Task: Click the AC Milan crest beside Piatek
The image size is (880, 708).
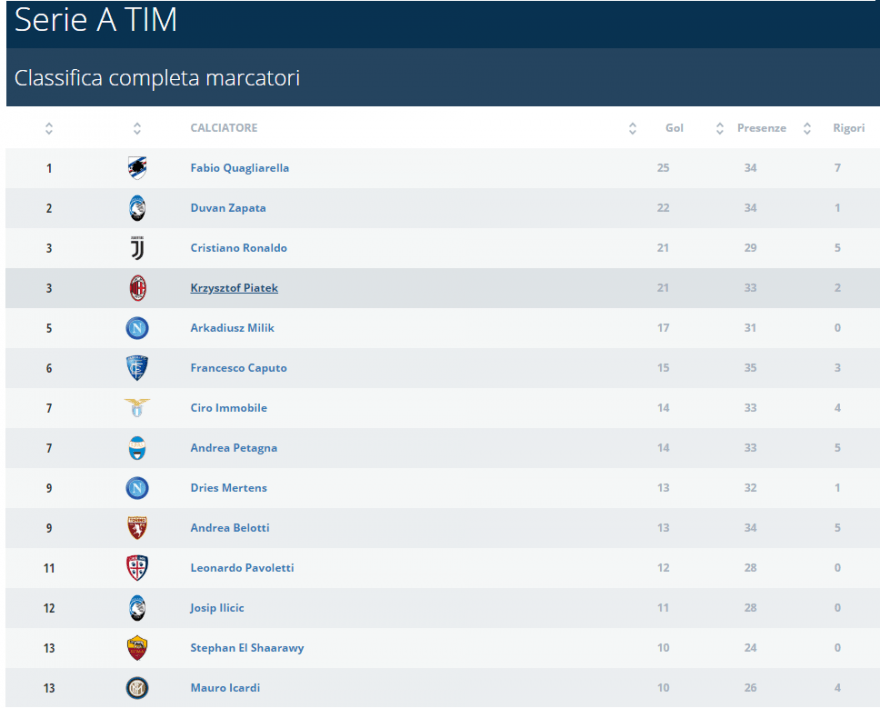Action: 137,288
